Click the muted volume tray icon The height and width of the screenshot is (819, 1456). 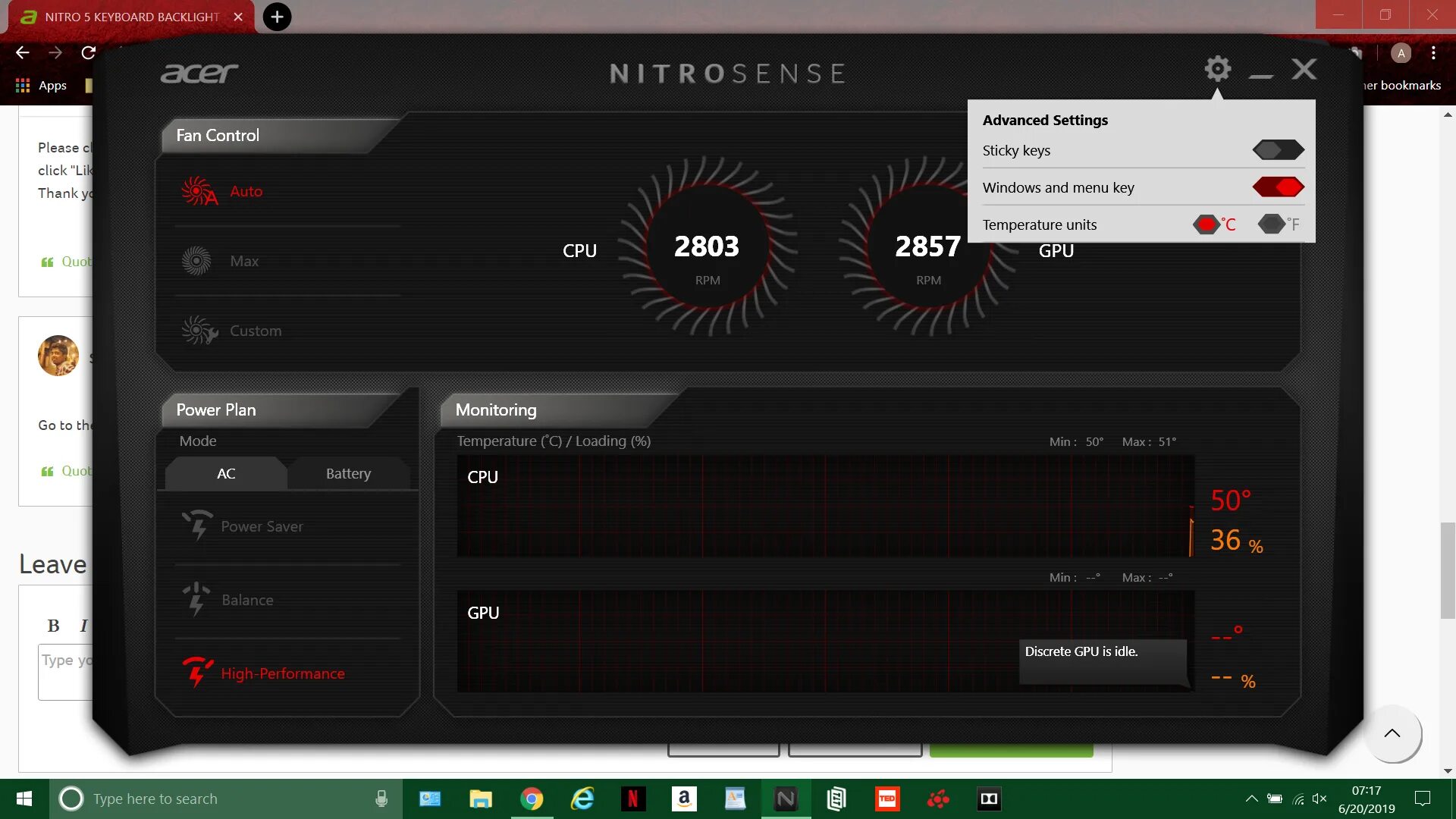pyautogui.click(x=1319, y=799)
